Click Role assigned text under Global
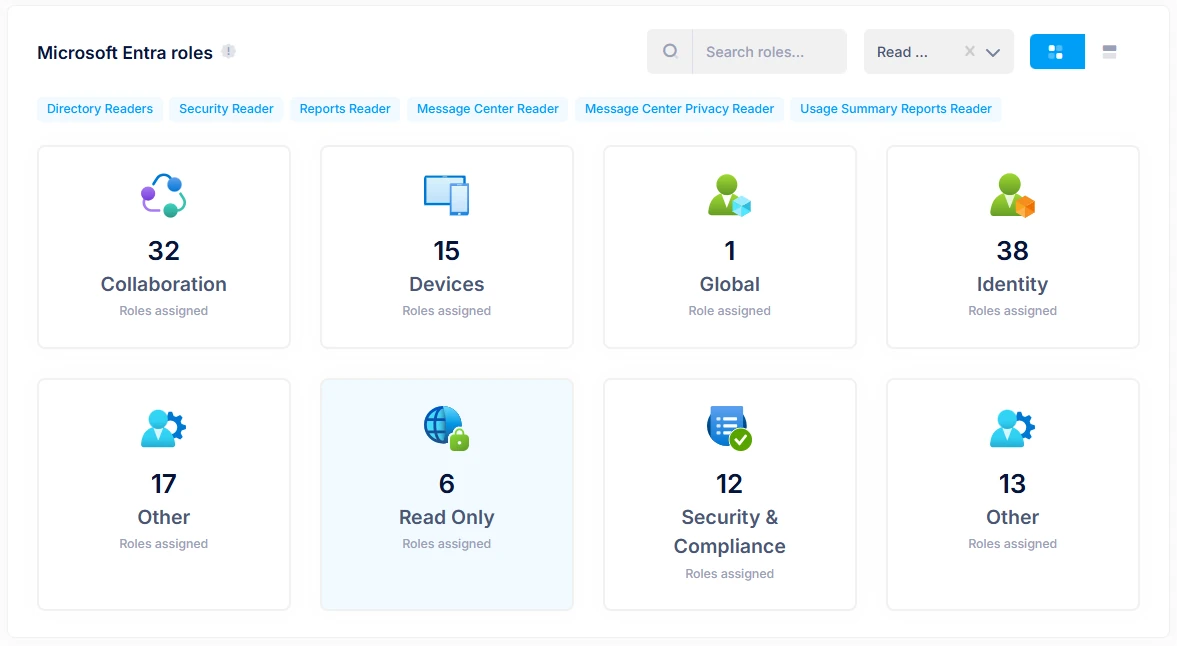This screenshot has width=1177, height=646. coord(730,311)
